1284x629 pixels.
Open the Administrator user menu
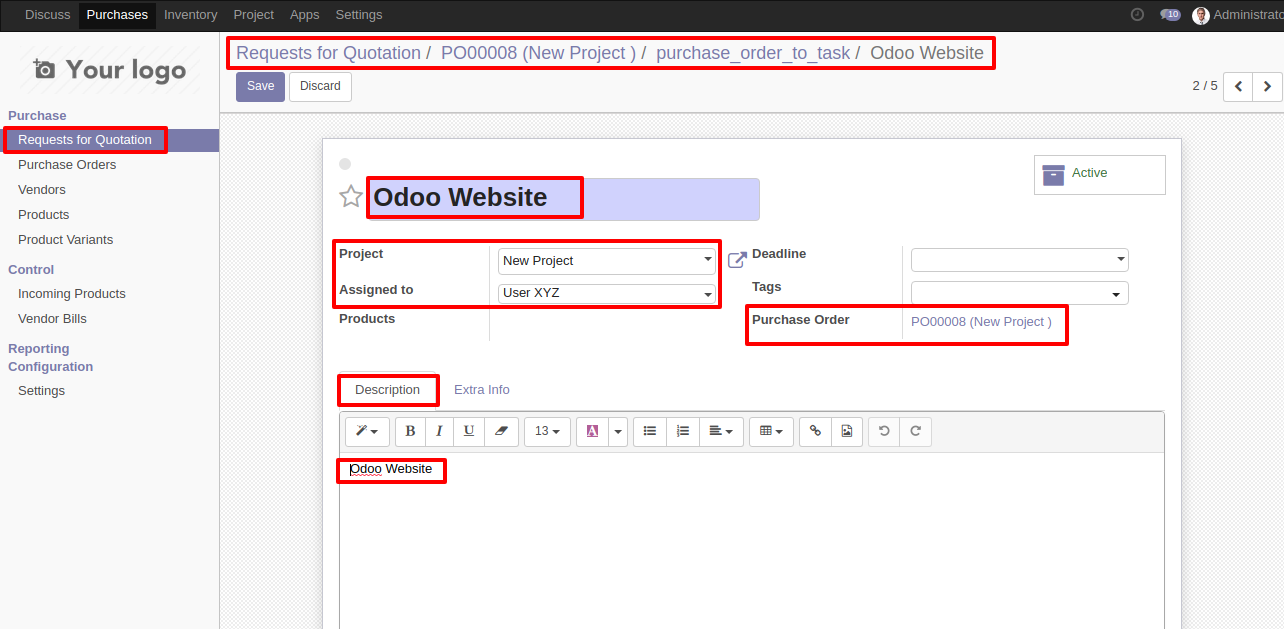pyautogui.click(x=1238, y=15)
